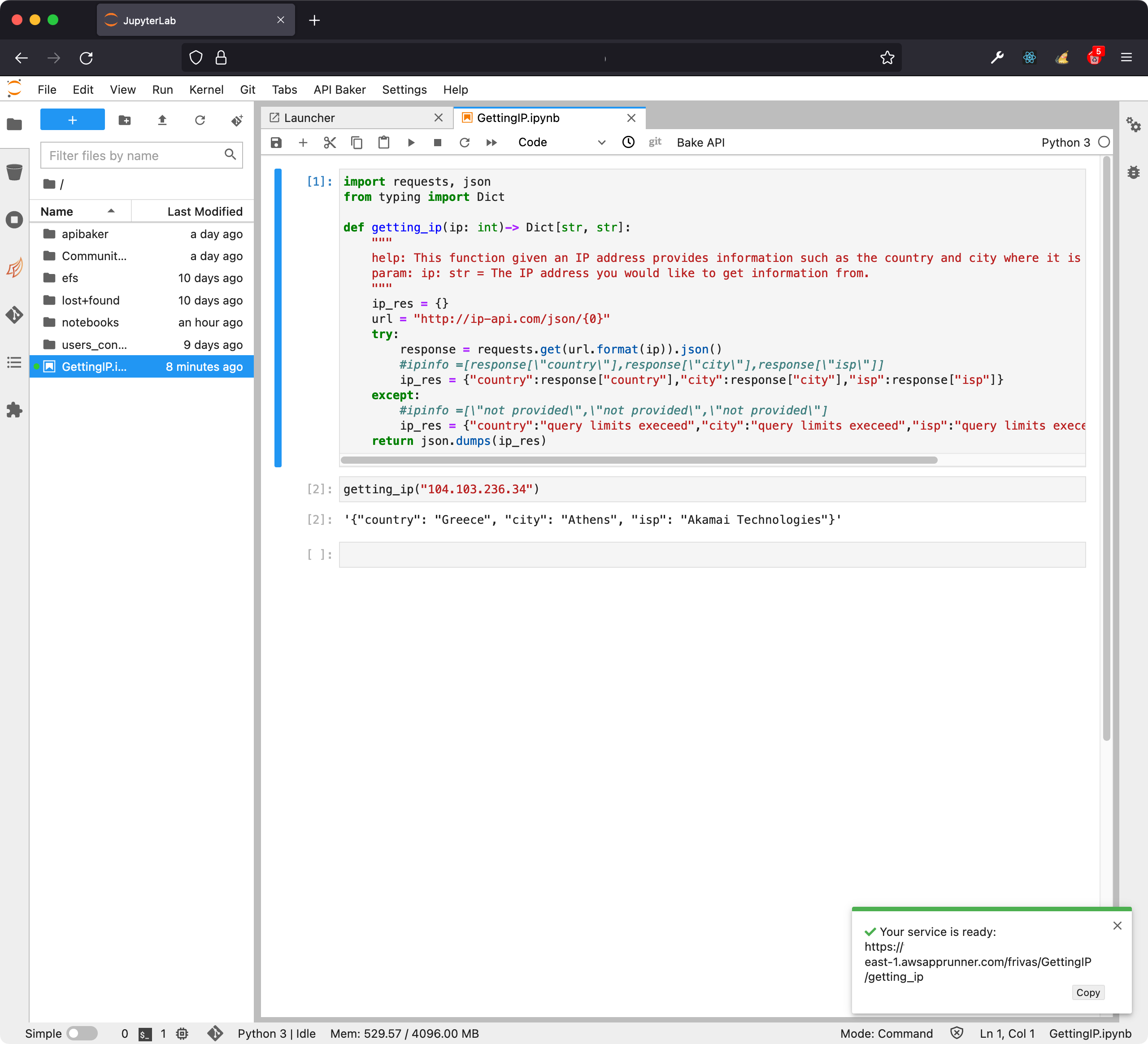Save the notebook with the disk icon

[276, 143]
